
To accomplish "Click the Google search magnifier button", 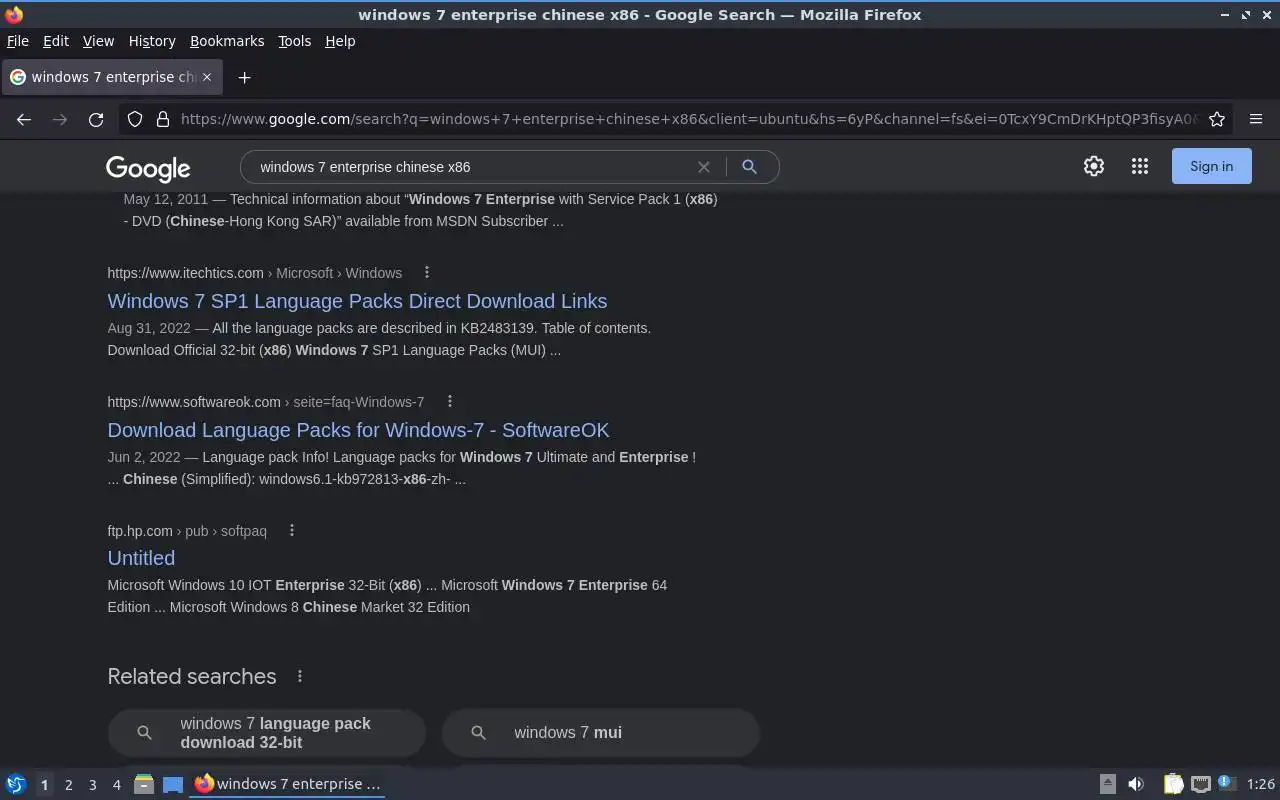I will click(749, 167).
